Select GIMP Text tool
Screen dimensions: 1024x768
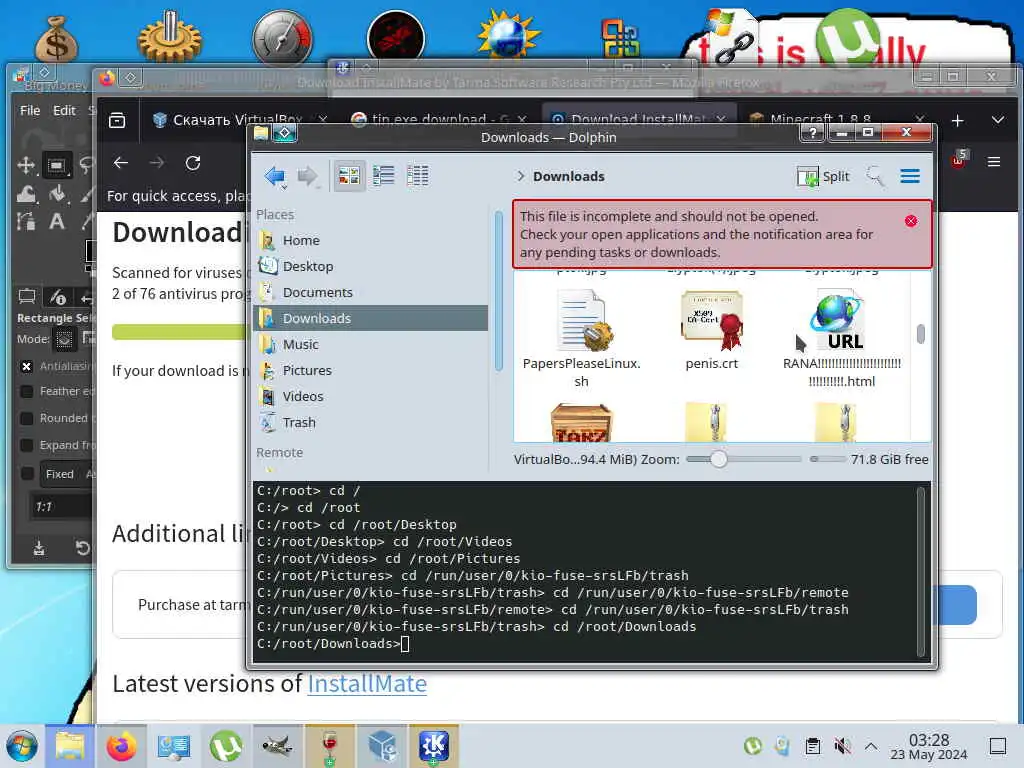(x=57, y=221)
